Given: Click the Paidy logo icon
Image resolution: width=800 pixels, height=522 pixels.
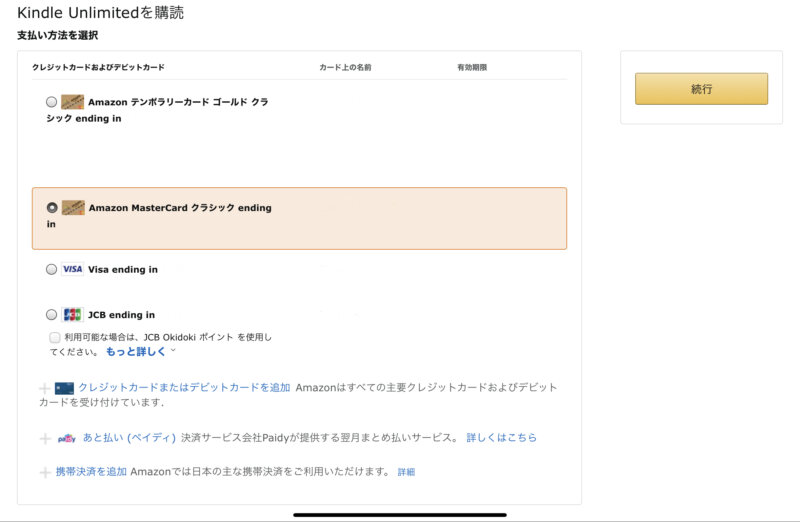Looking at the screenshot, I should coord(66,438).
